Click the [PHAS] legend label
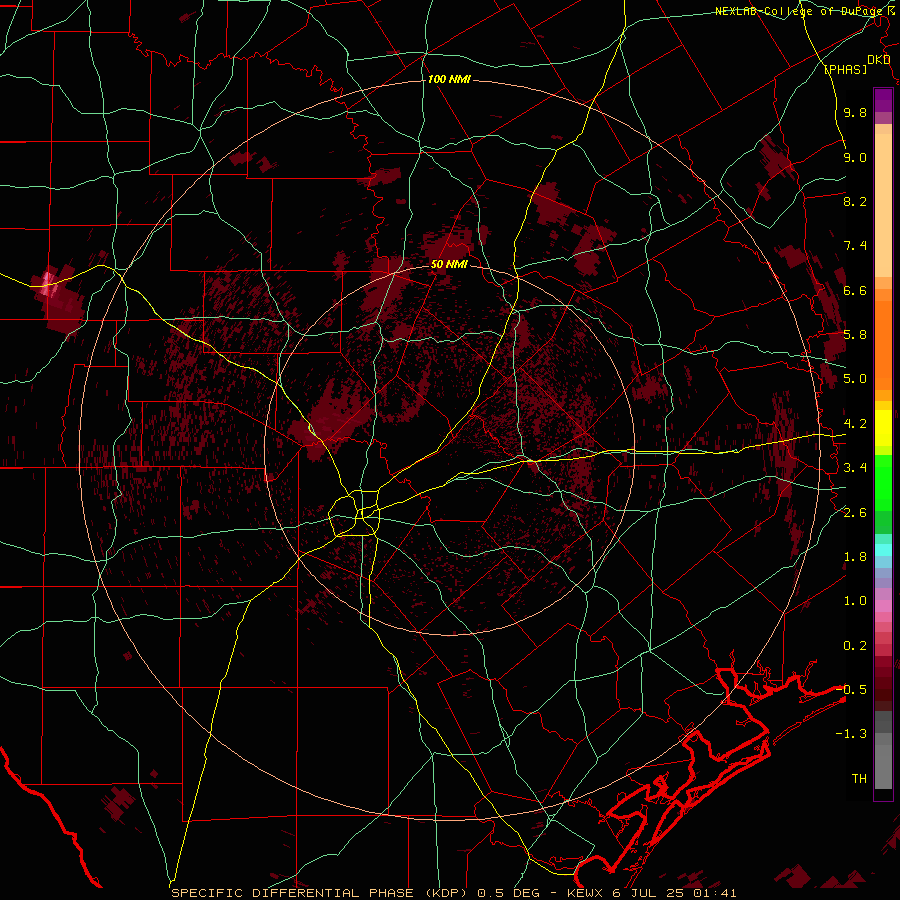The width and height of the screenshot is (900, 900). point(845,69)
